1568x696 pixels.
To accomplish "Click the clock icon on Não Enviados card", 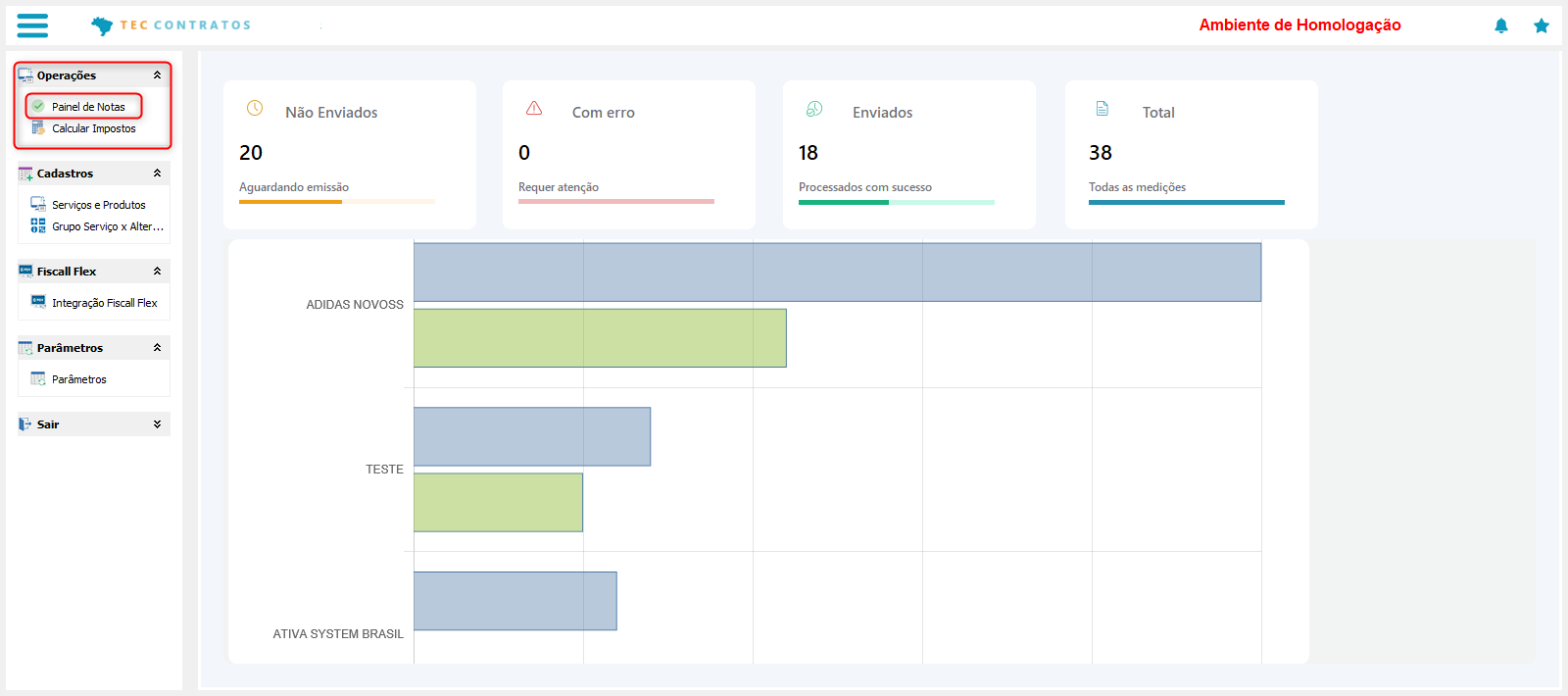I will (255, 109).
